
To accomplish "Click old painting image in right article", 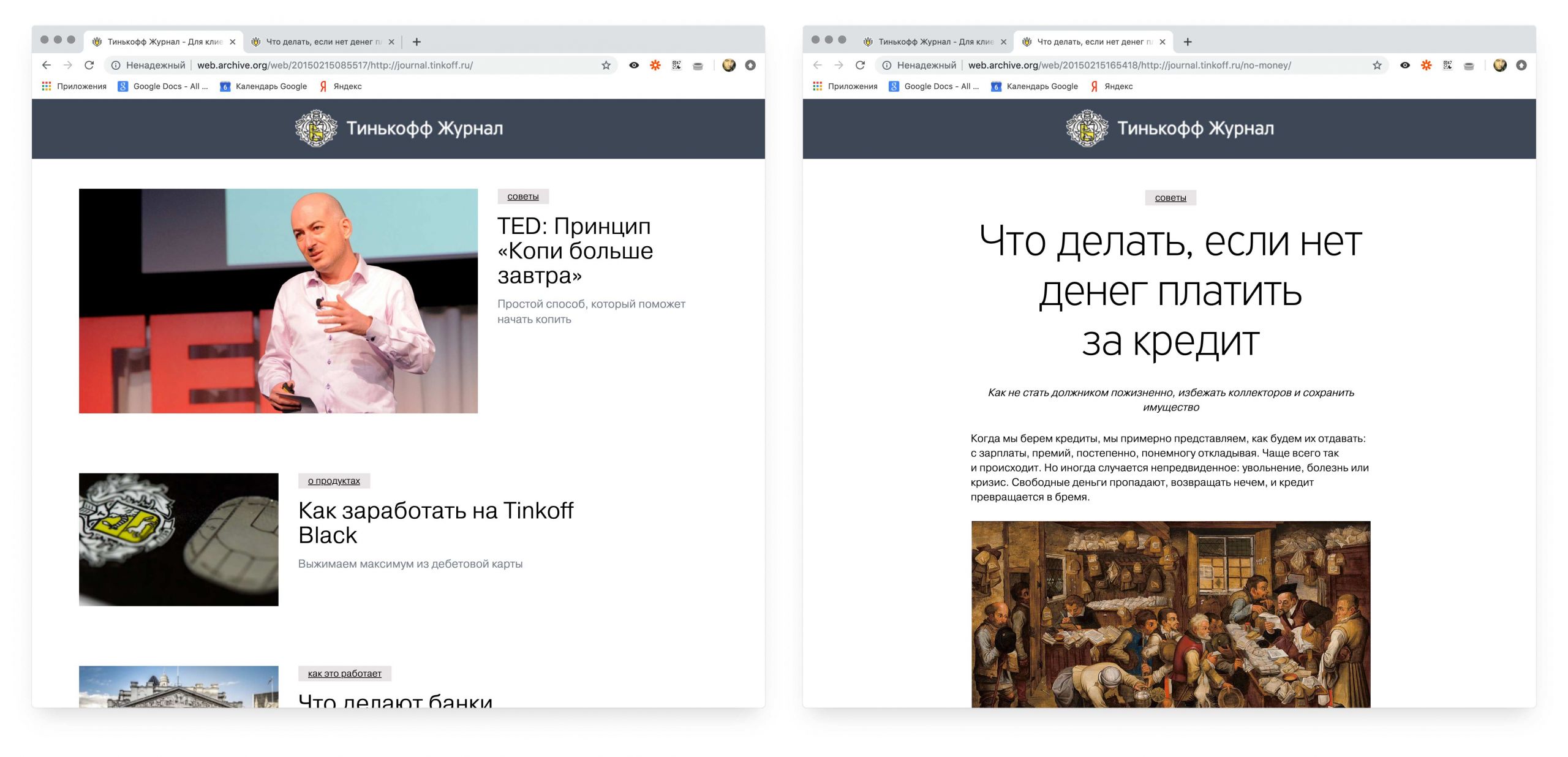I will tap(1170, 614).
